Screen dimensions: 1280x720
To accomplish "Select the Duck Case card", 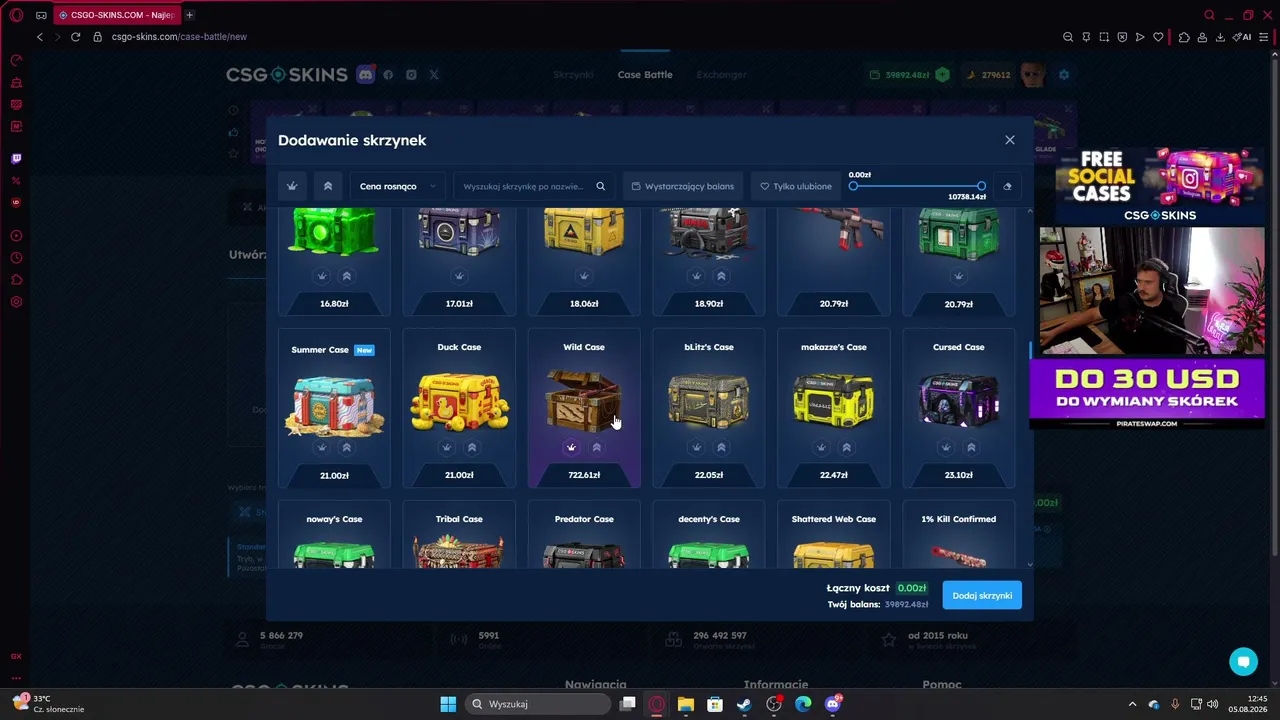I will pos(459,408).
